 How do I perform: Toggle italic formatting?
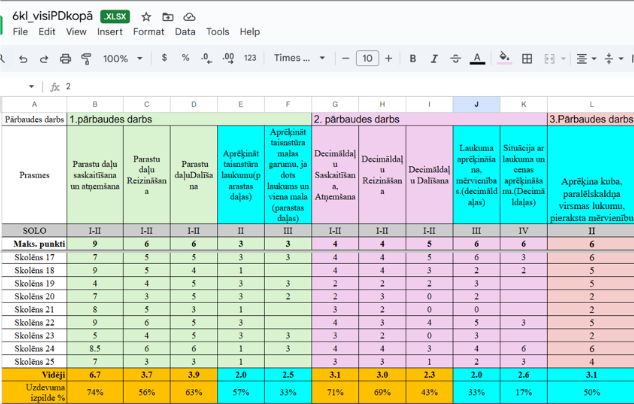coord(433,59)
